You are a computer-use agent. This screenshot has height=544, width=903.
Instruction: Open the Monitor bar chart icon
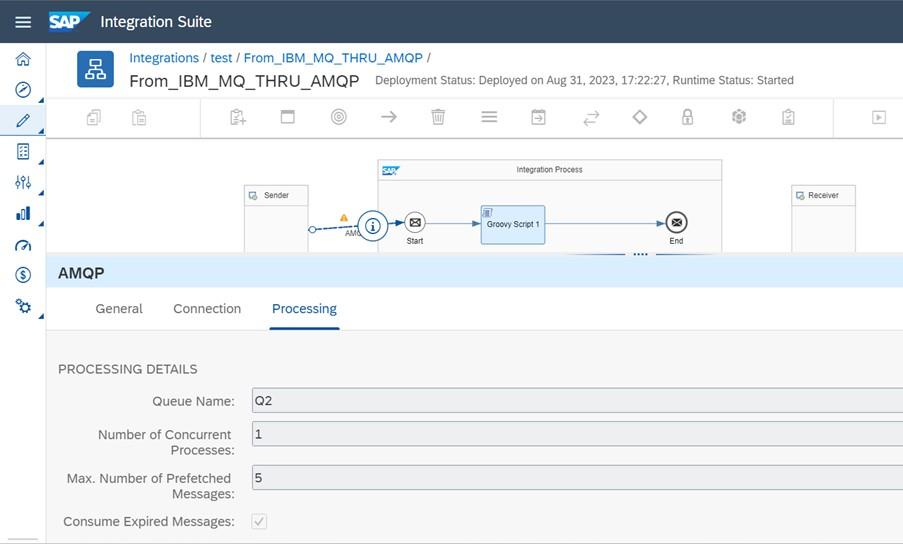[x=23, y=214]
